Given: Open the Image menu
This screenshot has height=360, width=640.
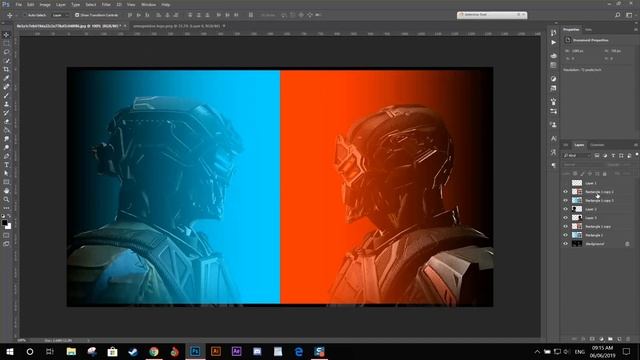Looking at the screenshot, I should point(45,4).
